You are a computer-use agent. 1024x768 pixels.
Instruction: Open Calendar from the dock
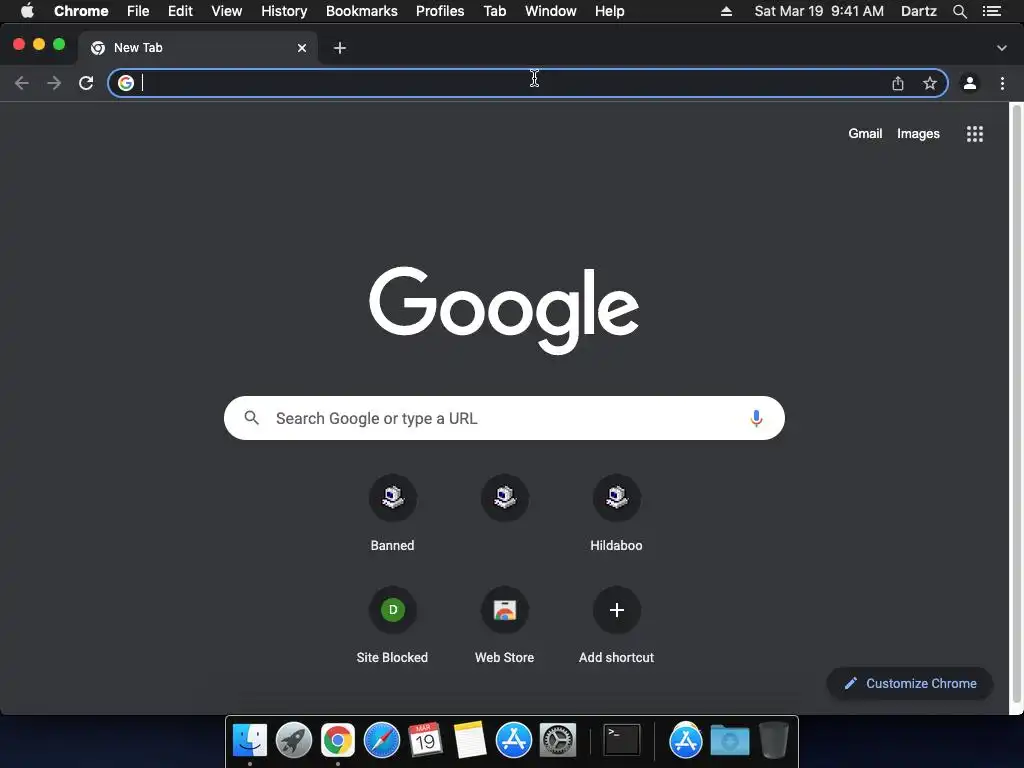tap(426, 740)
